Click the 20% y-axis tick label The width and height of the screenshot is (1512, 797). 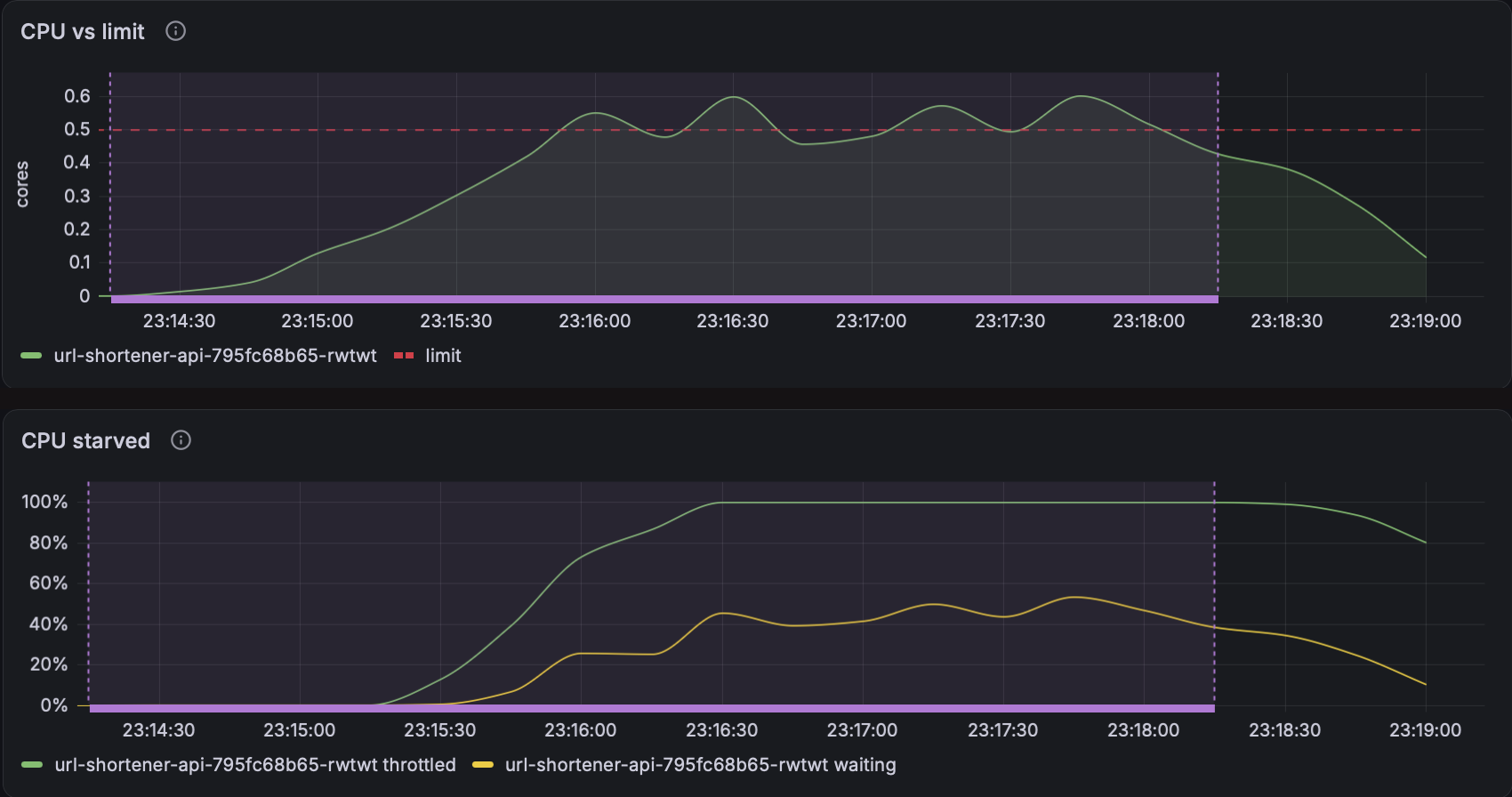pos(49,664)
